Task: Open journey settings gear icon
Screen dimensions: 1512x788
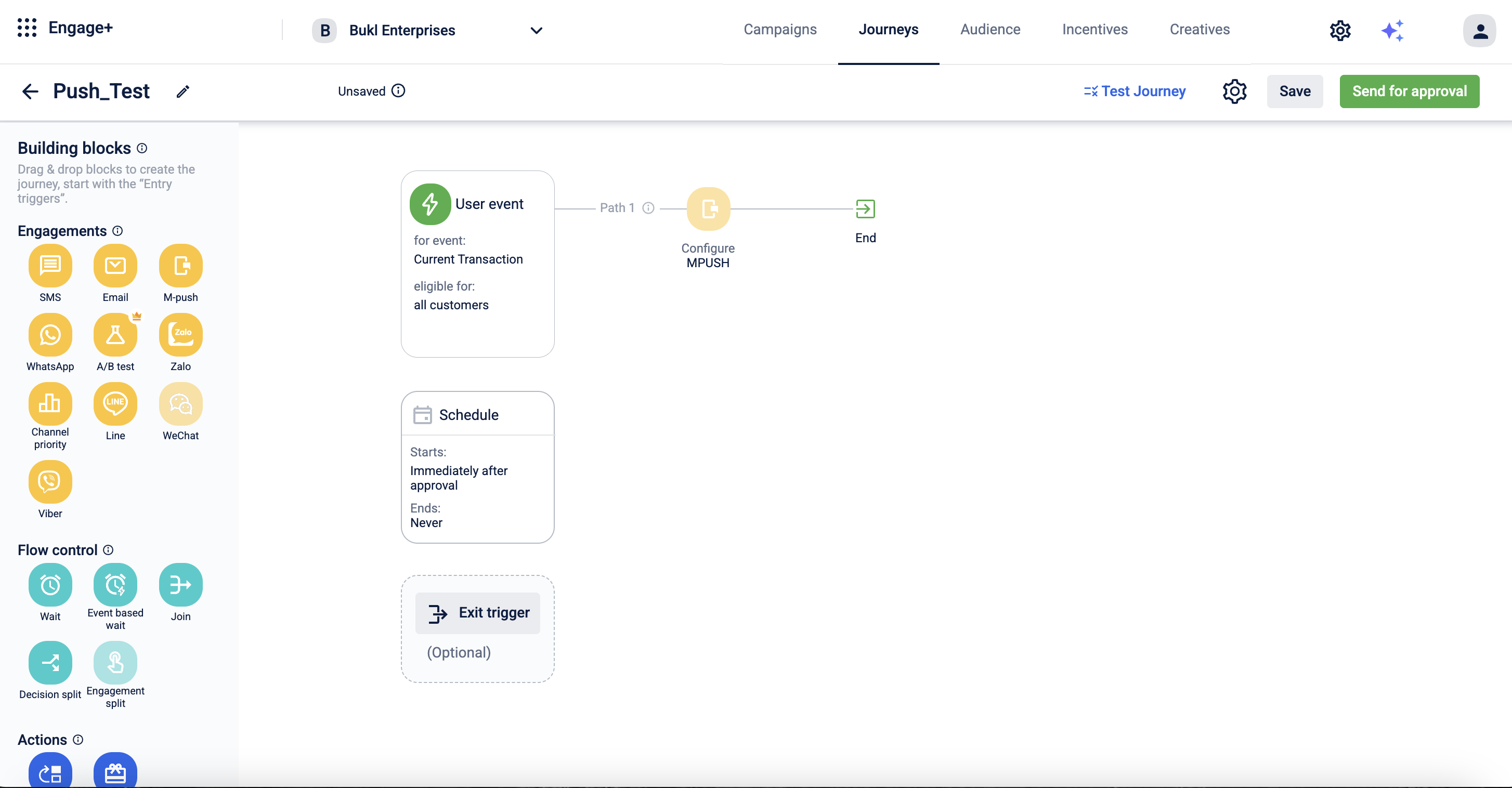Action: (1234, 91)
